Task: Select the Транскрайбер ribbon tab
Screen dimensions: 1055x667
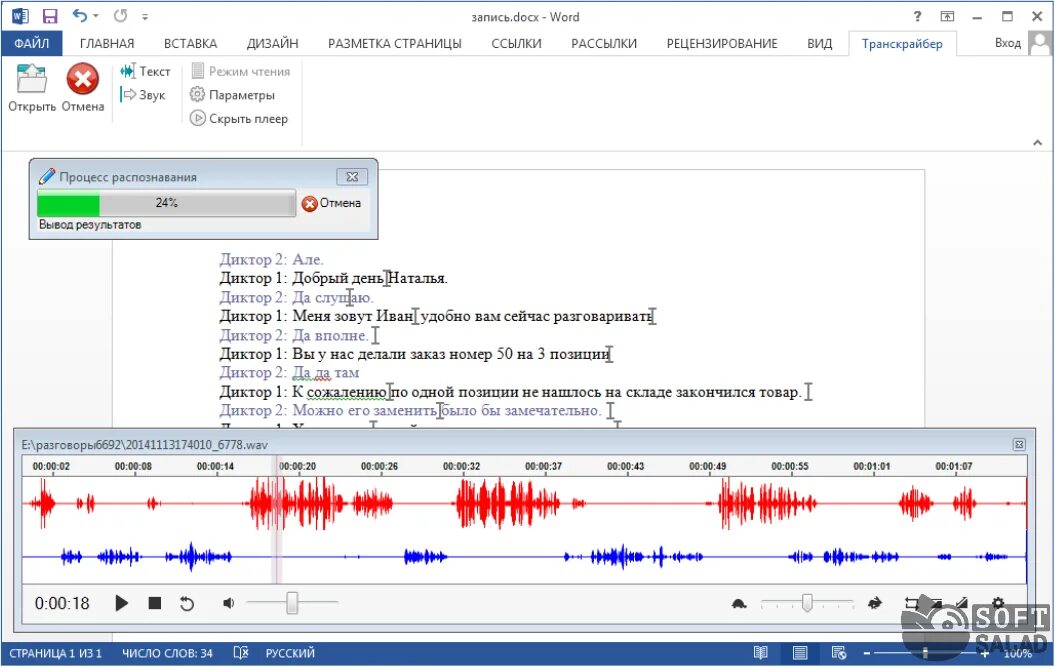Action: tap(902, 44)
